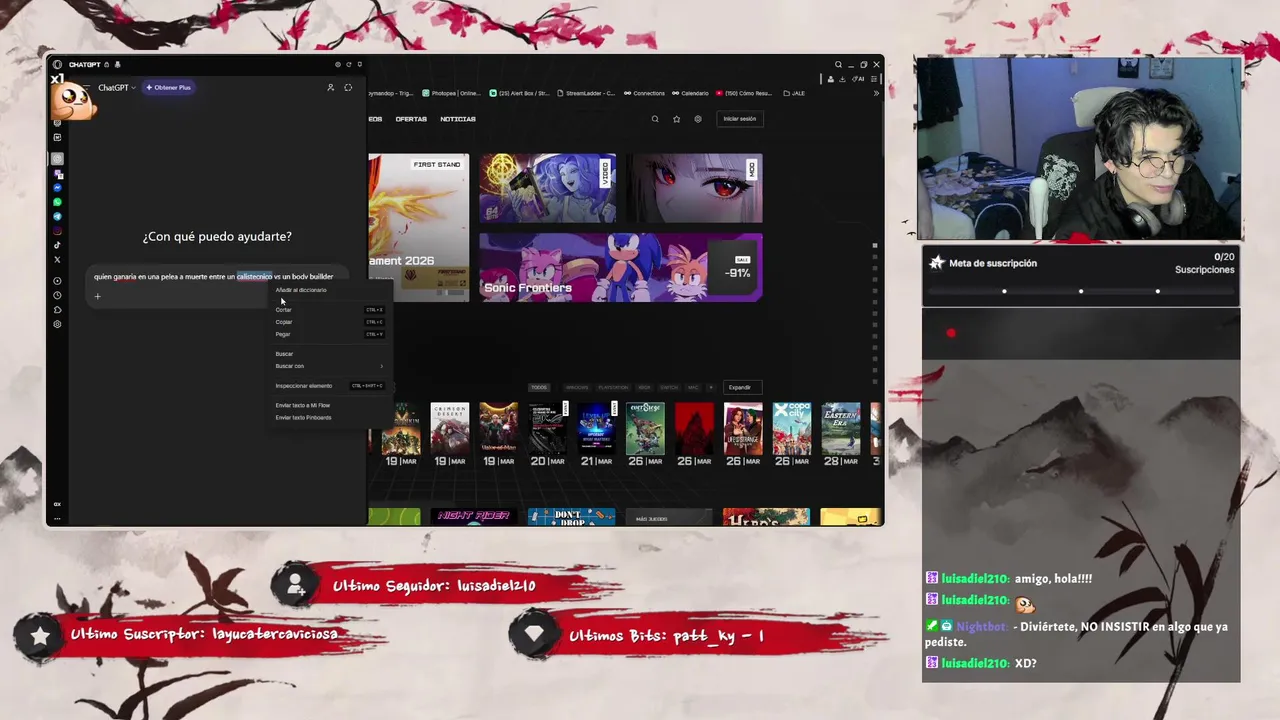The height and width of the screenshot is (720, 1280).
Task: Open sidebar settings gear icon
Action: click(x=58, y=324)
